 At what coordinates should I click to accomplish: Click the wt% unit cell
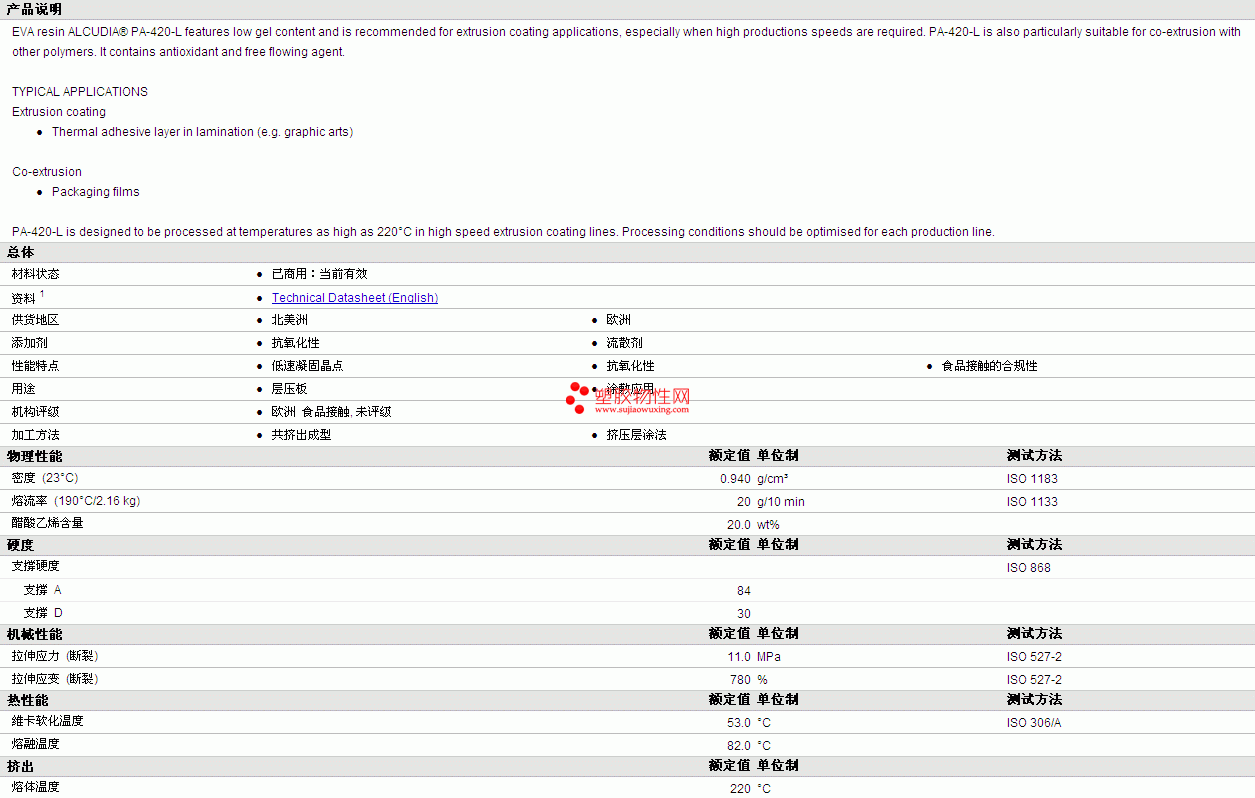[x=768, y=525]
